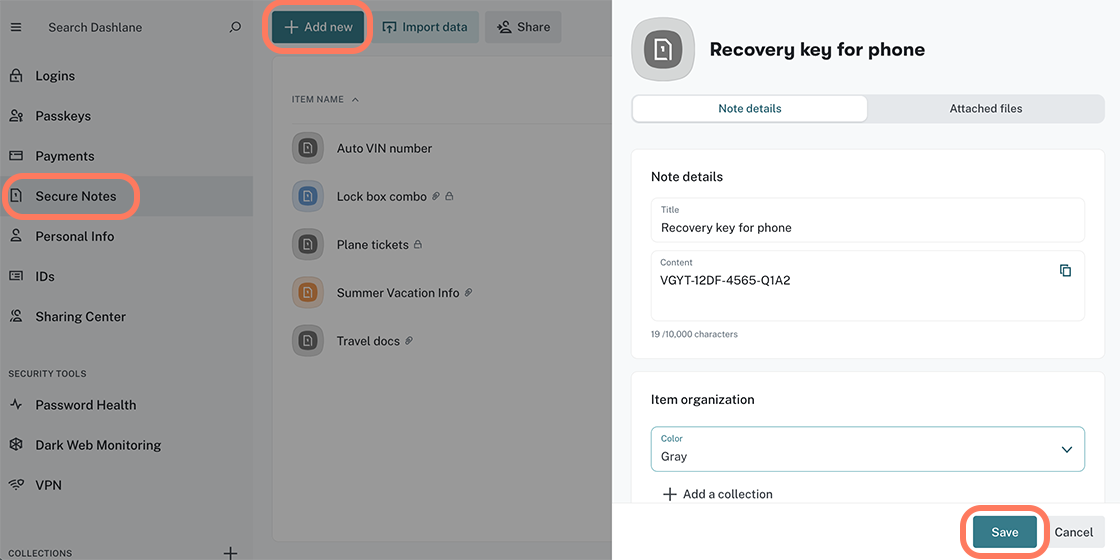The width and height of the screenshot is (1120, 560).
Task: Select the Note details tab
Action: point(749,108)
